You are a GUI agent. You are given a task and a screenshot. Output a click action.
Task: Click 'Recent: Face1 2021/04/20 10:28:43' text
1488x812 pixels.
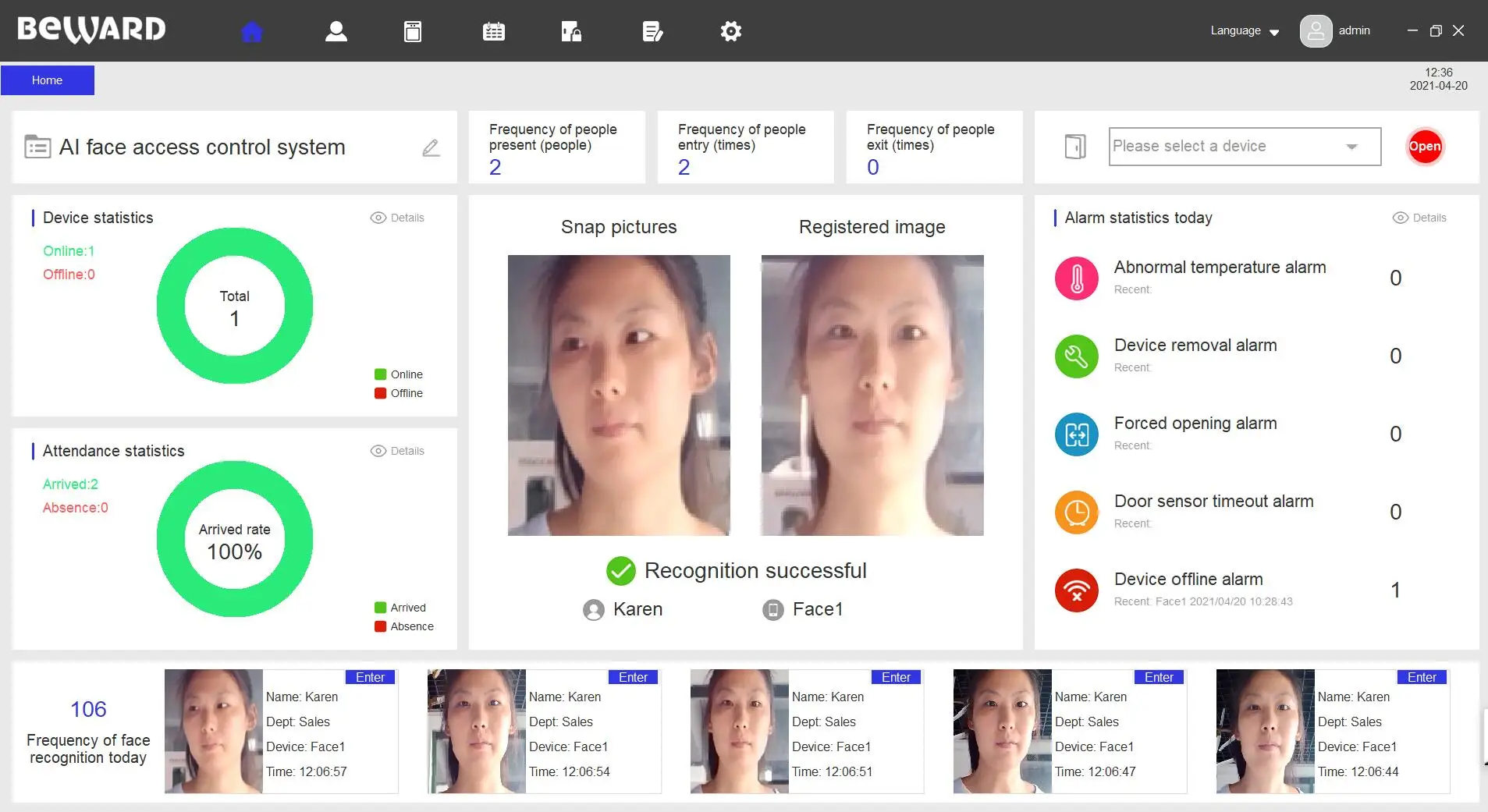(1203, 601)
